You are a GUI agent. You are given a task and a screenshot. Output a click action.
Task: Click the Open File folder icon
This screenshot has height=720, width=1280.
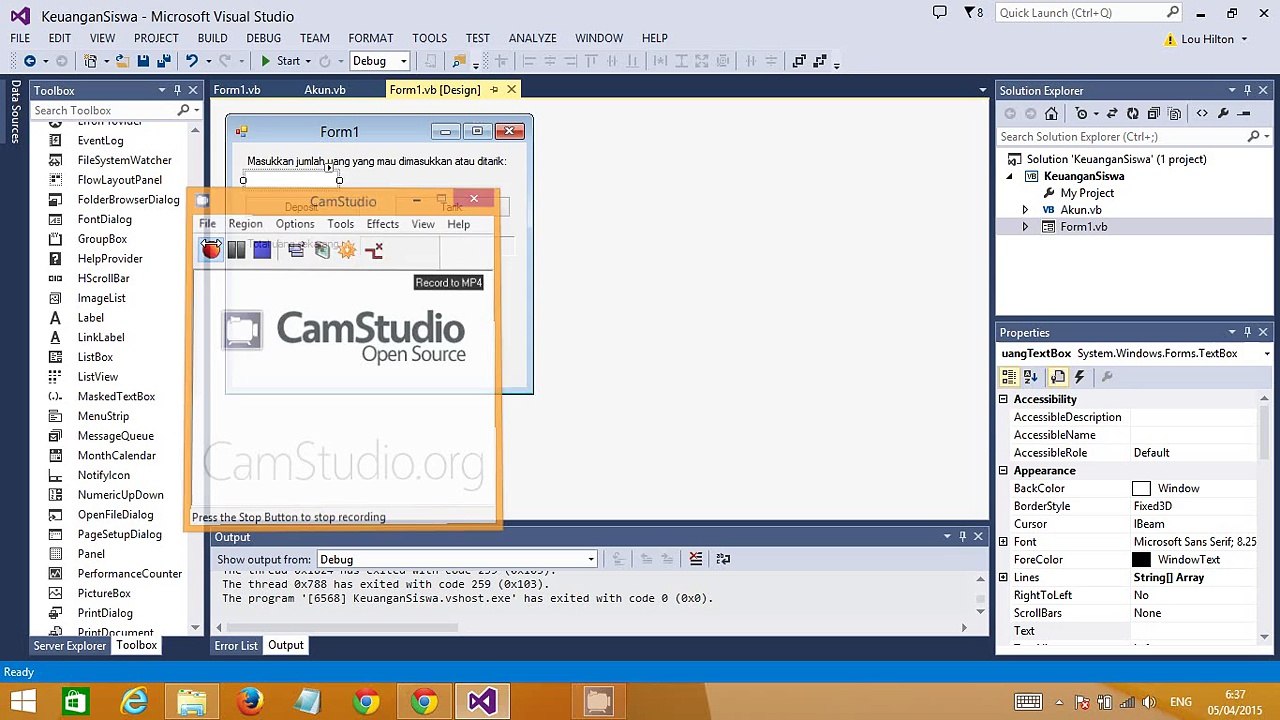[x=122, y=61]
